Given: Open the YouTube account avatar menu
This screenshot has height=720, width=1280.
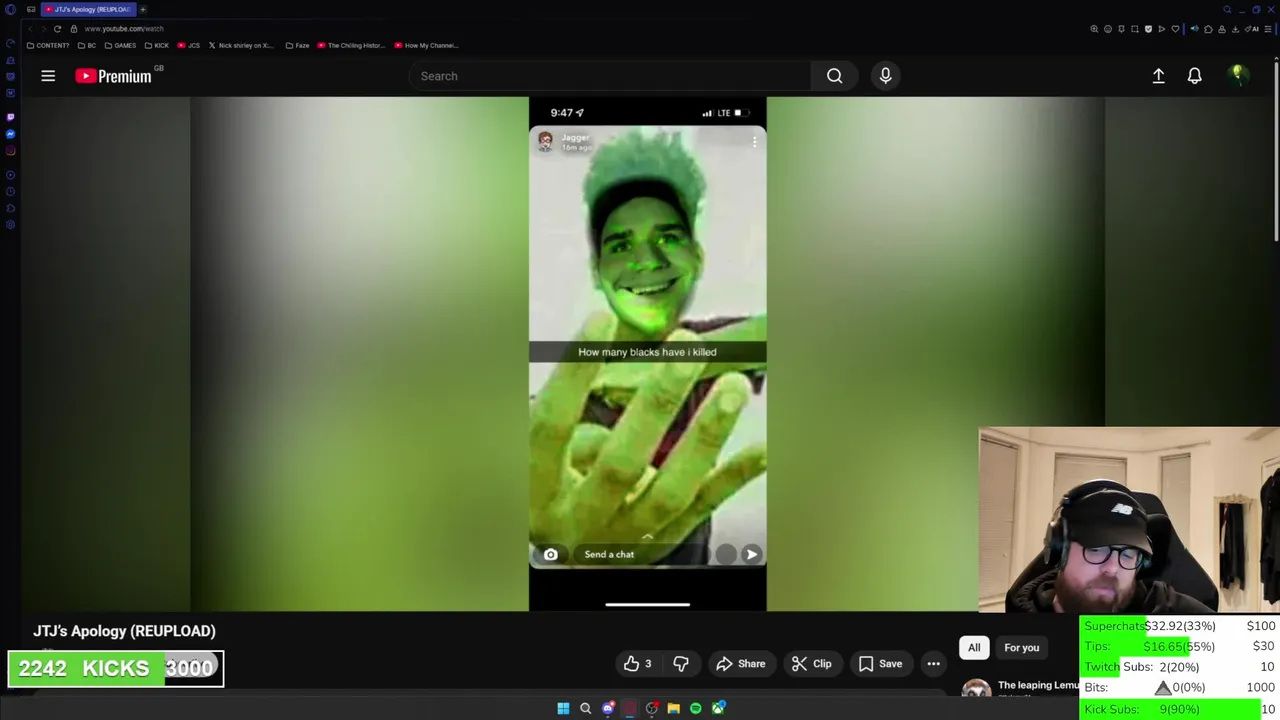Looking at the screenshot, I should [x=1238, y=76].
